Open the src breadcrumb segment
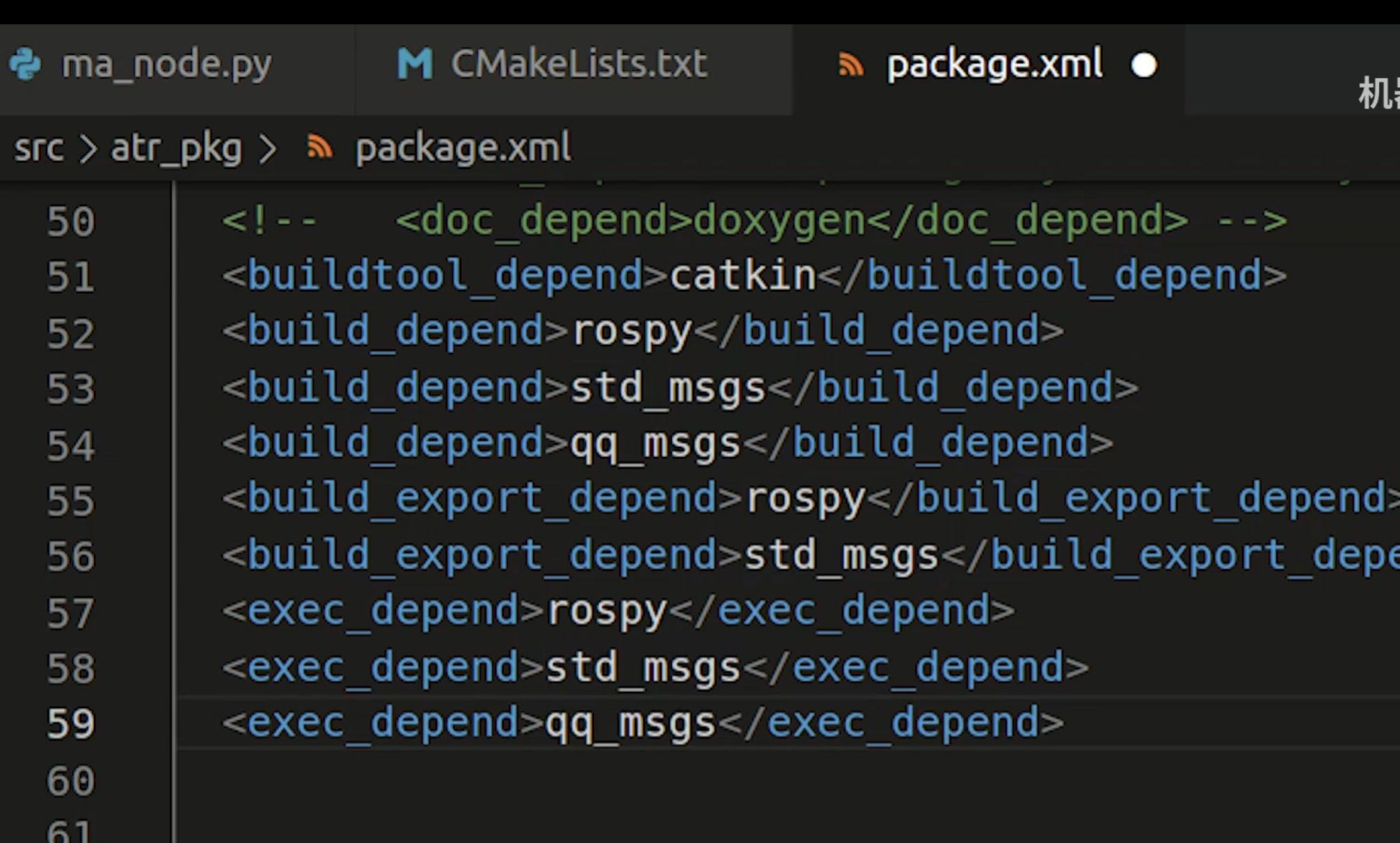 pos(39,147)
